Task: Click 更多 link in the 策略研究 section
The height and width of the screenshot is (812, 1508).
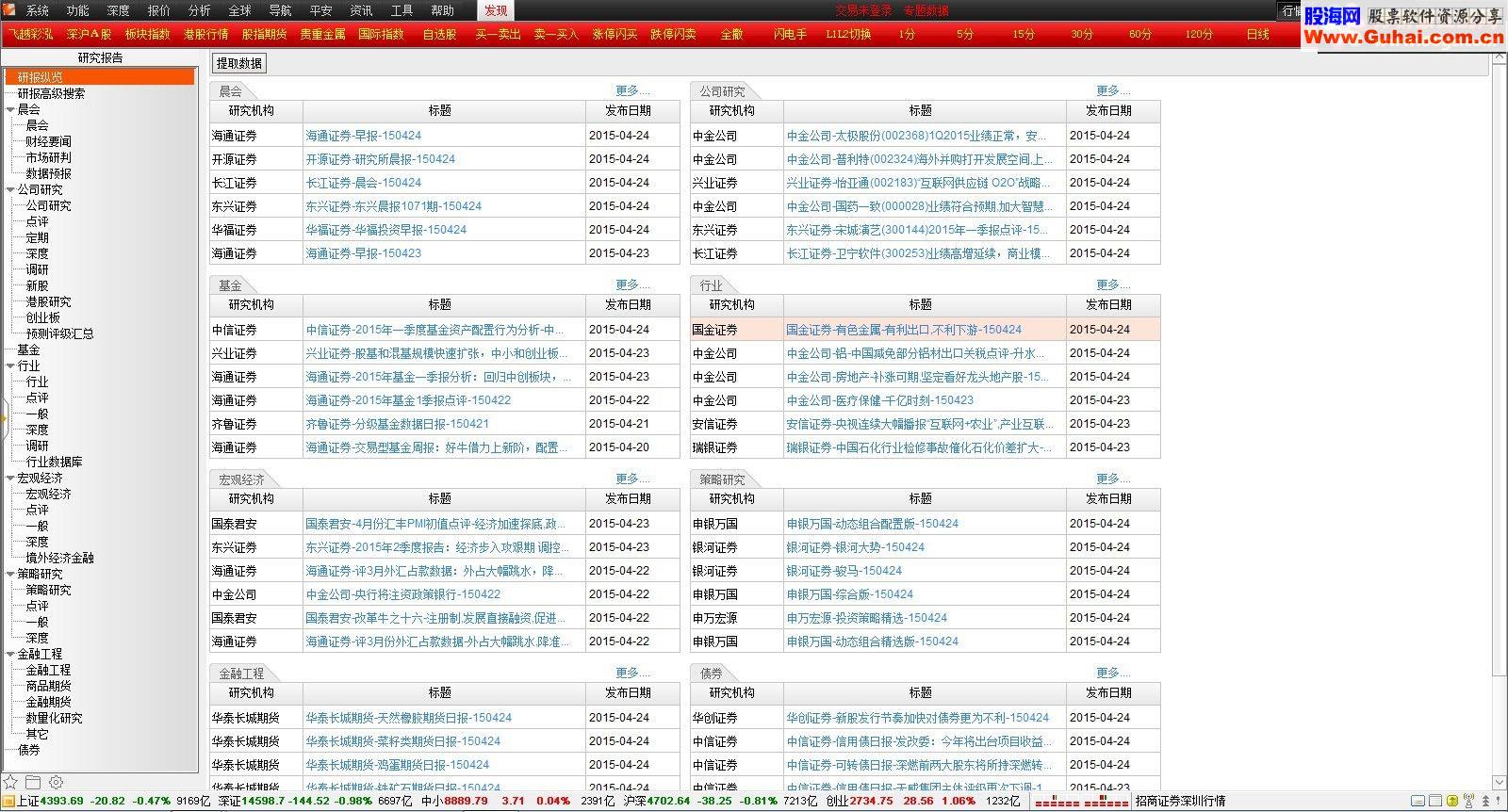Action: tap(1113, 479)
